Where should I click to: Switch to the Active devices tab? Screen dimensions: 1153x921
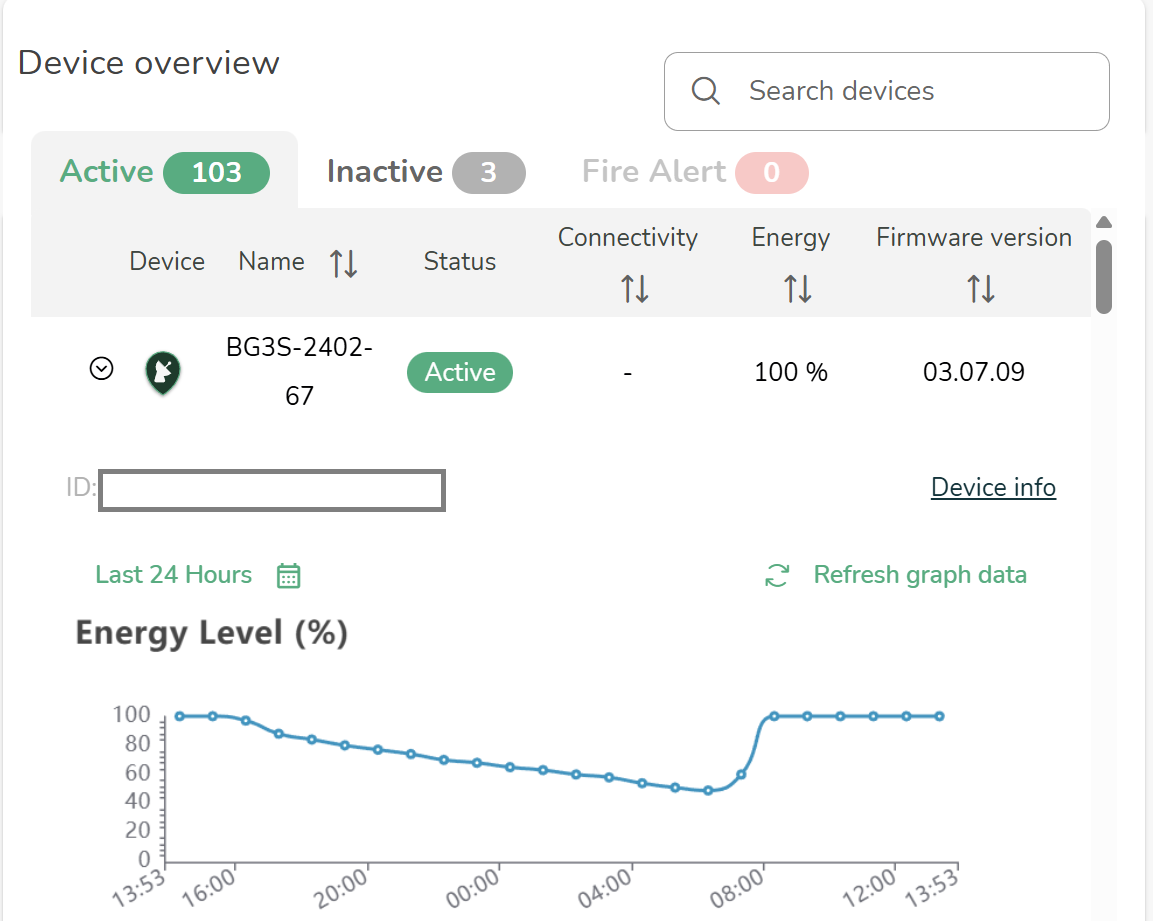[x=164, y=172]
